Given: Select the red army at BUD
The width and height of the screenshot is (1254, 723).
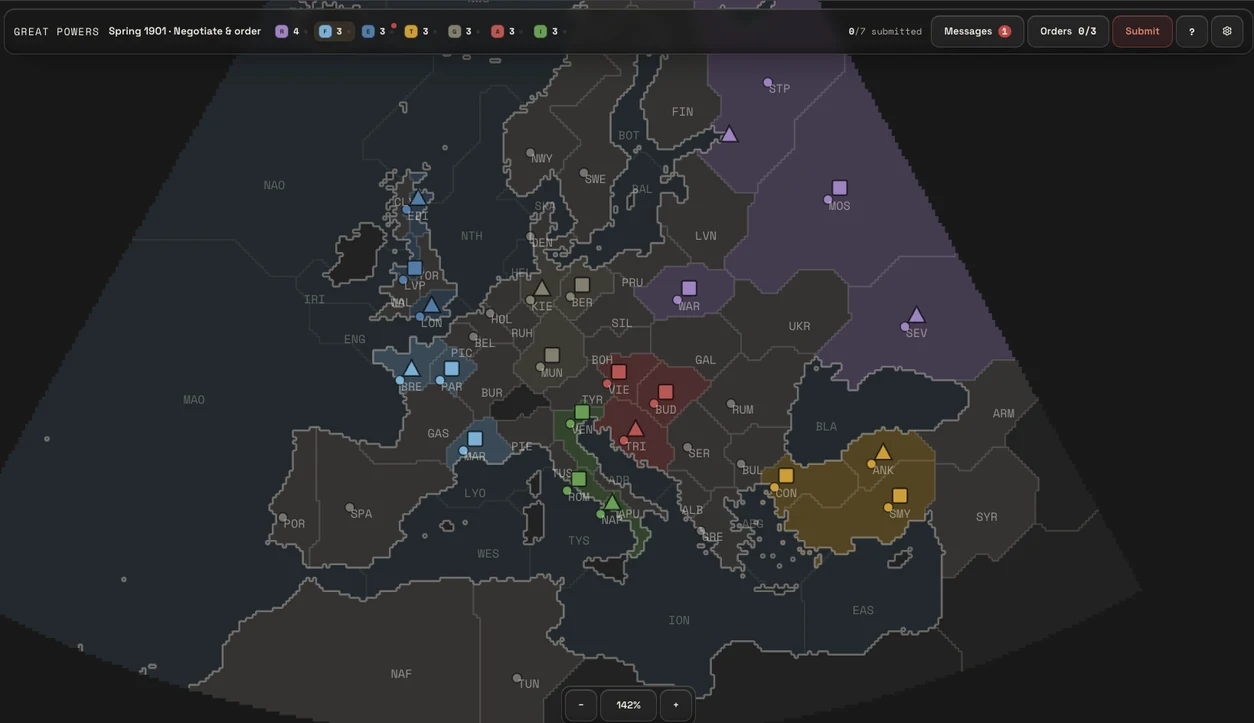Looking at the screenshot, I should (666, 392).
